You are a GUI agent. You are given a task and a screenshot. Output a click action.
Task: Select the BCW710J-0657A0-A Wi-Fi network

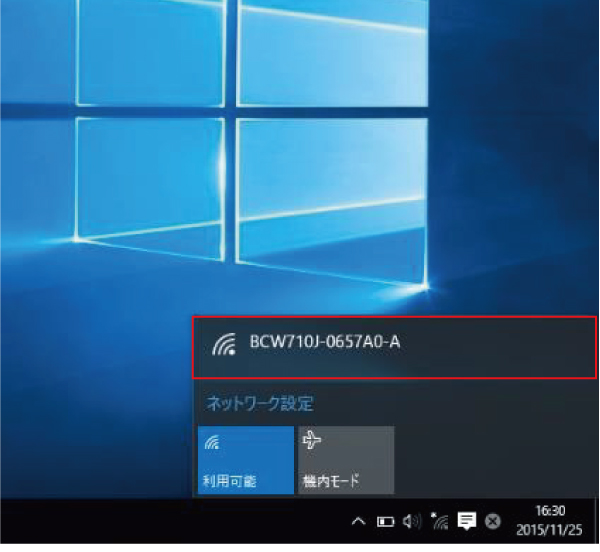click(395, 347)
